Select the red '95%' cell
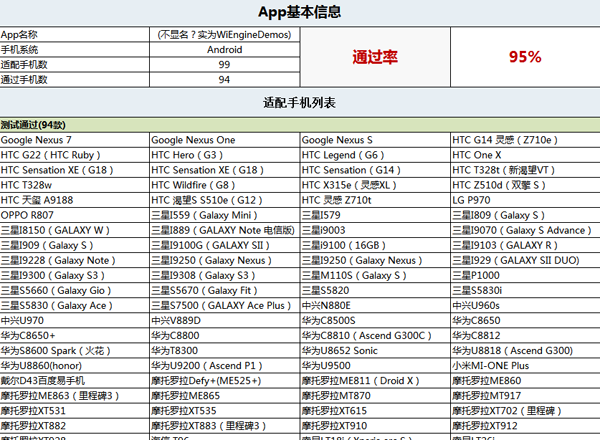The width and height of the screenshot is (600, 440). (525, 57)
